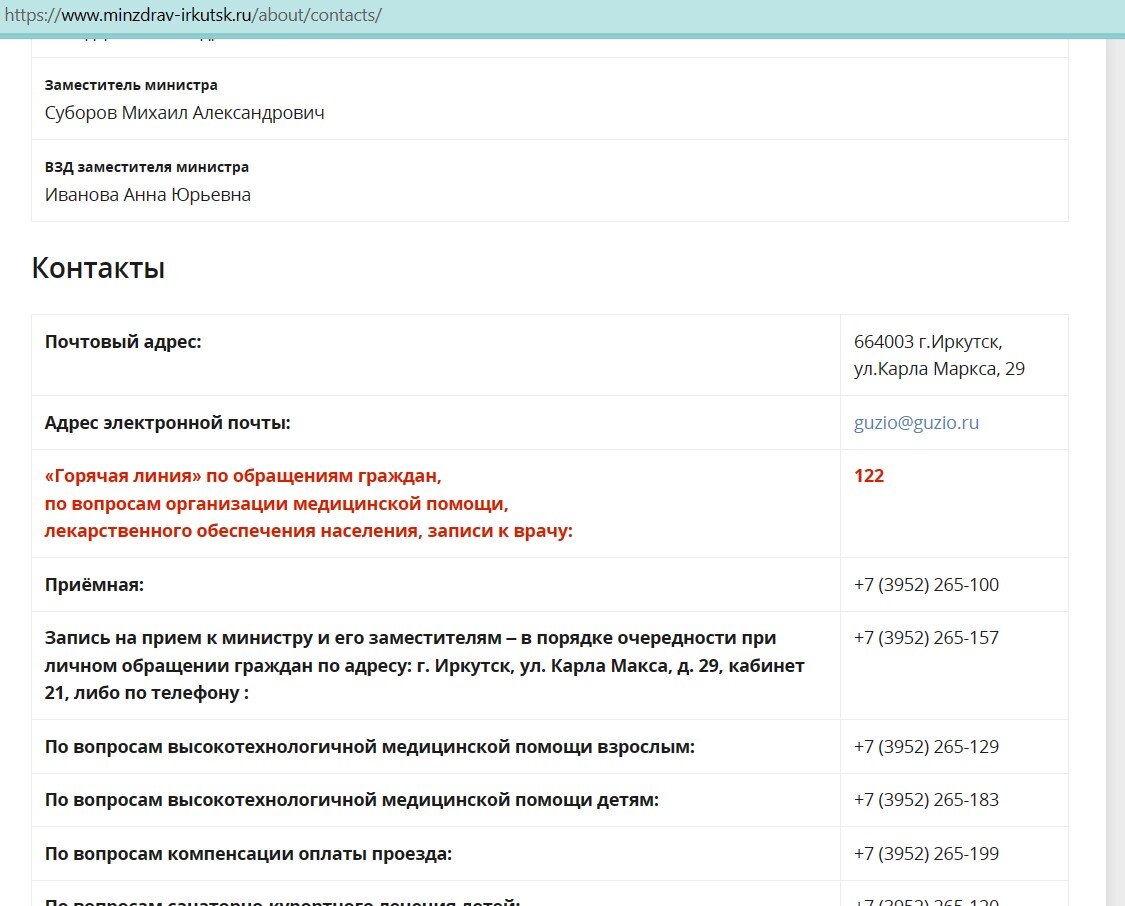Click the Приёмная label
The image size is (1125, 906).
click(x=94, y=585)
